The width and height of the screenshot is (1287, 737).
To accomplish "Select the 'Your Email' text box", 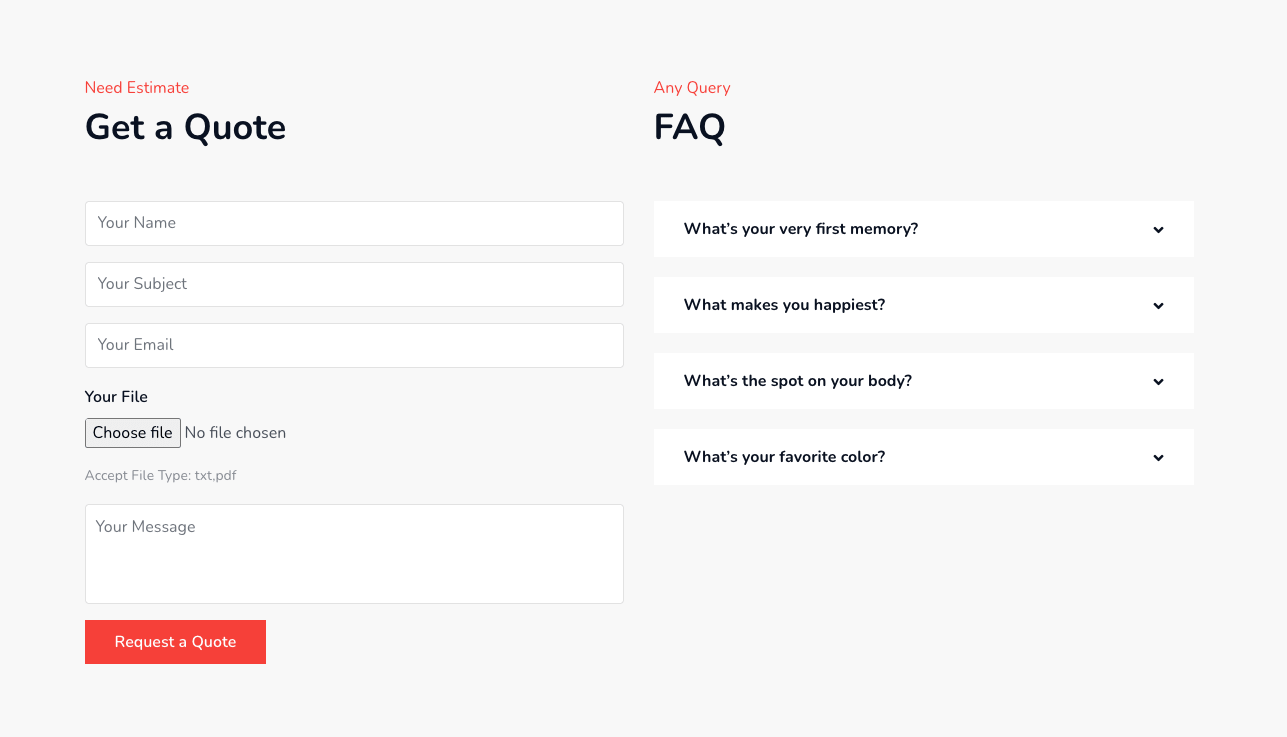I will [x=354, y=345].
